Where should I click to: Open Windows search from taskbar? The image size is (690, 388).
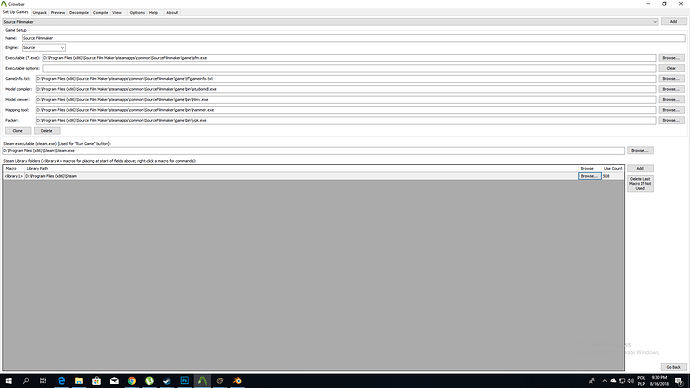[x=26, y=381]
